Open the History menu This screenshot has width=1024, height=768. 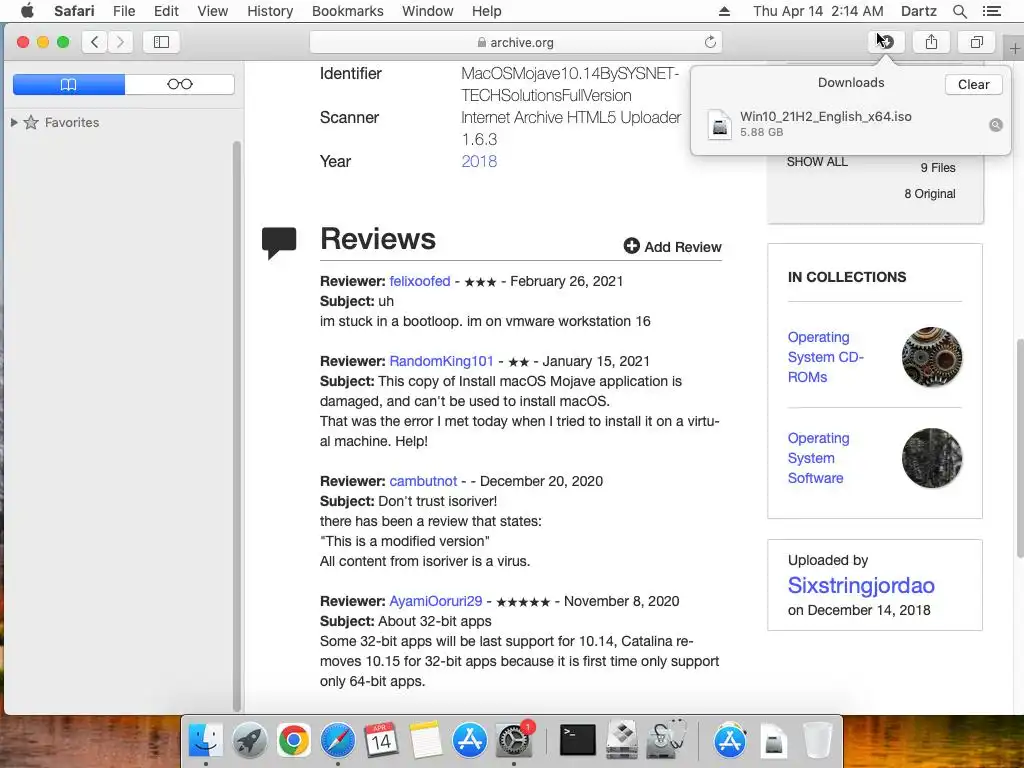pyautogui.click(x=270, y=11)
